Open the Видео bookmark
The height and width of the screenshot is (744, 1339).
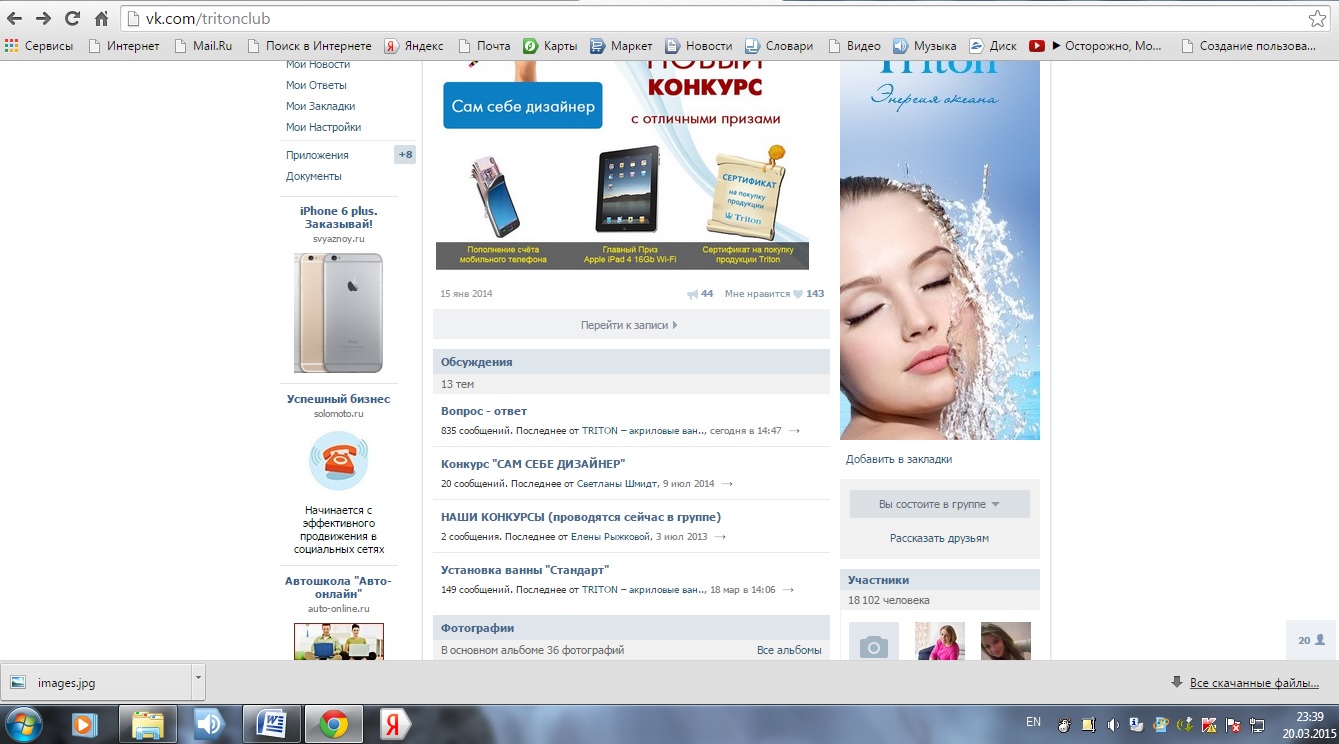click(853, 46)
